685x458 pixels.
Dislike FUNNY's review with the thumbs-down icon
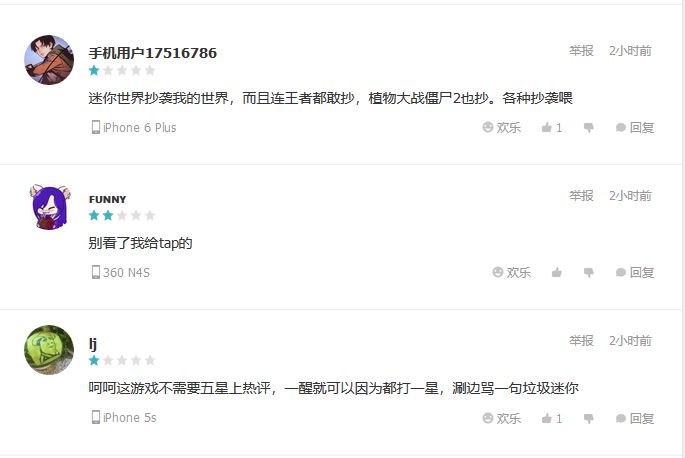coord(588,273)
